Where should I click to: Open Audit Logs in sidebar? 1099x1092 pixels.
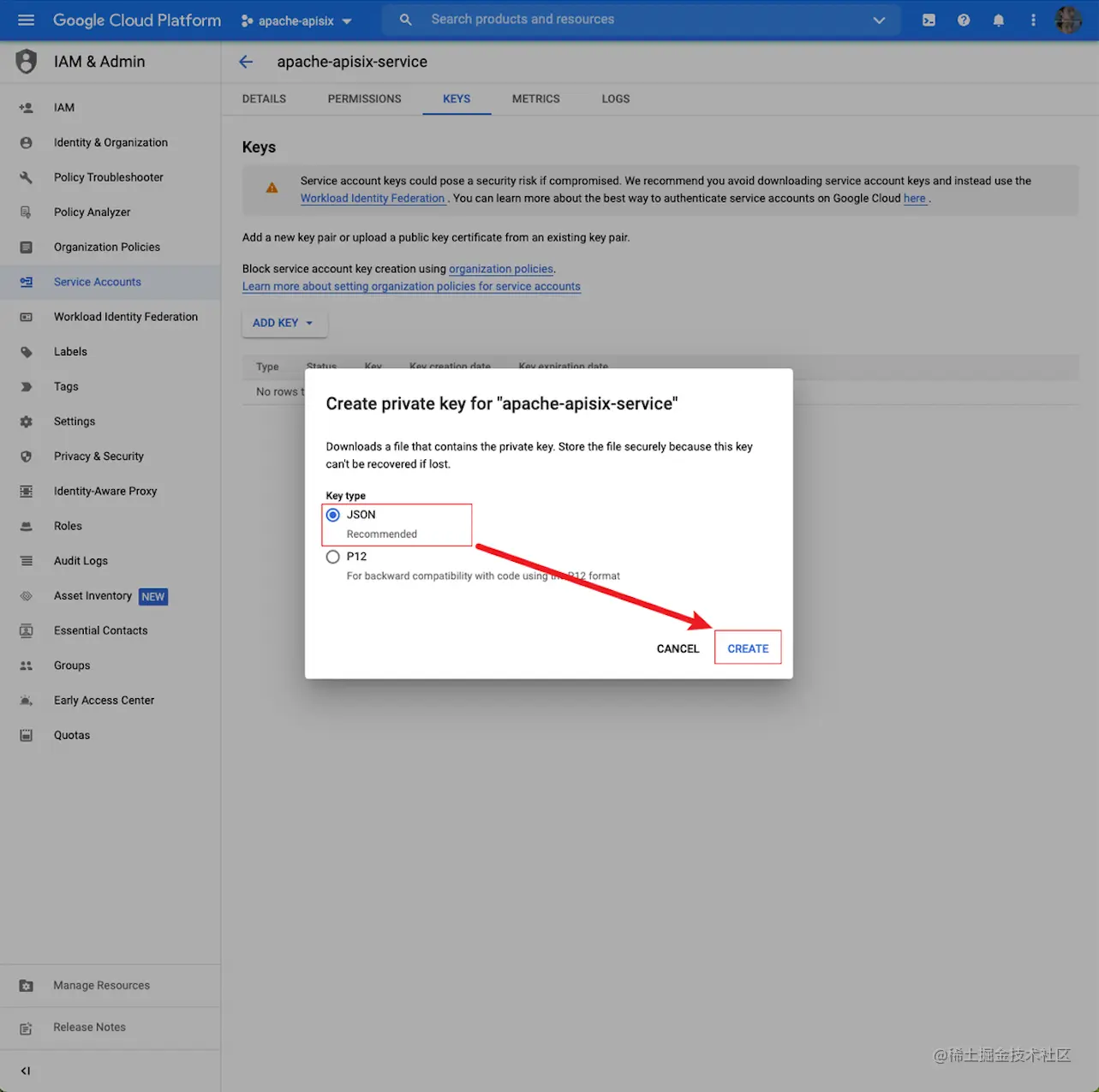(x=110, y=561)
